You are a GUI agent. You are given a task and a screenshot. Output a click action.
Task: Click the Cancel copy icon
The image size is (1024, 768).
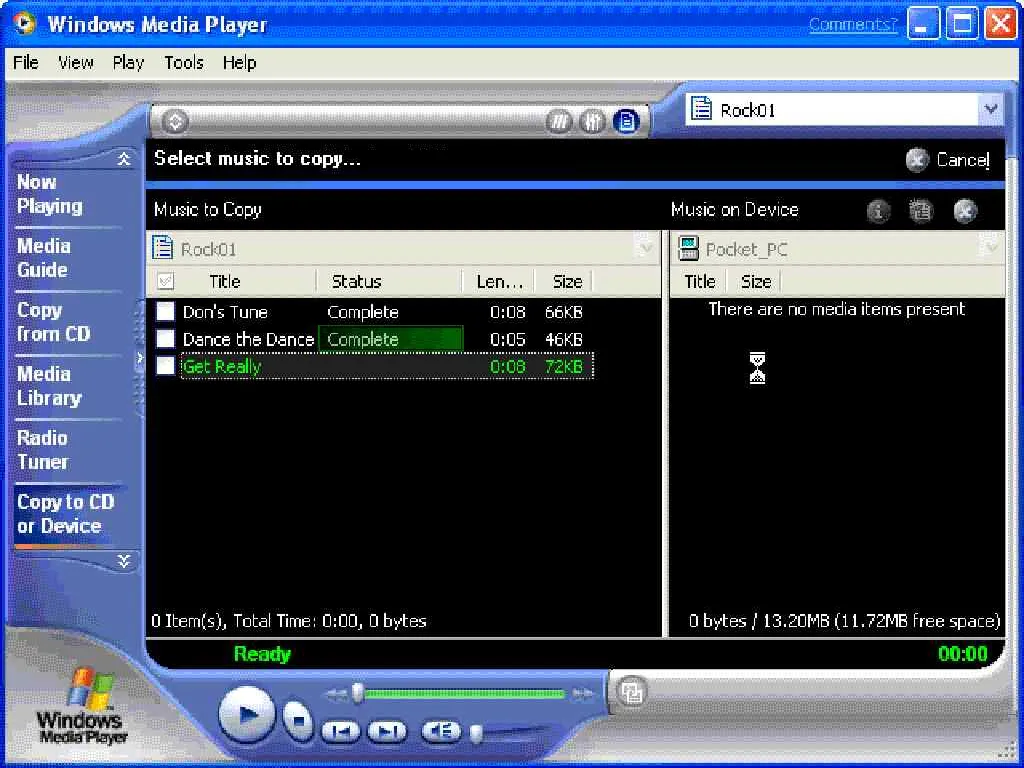pyautogui.click(x=917, y=159)
